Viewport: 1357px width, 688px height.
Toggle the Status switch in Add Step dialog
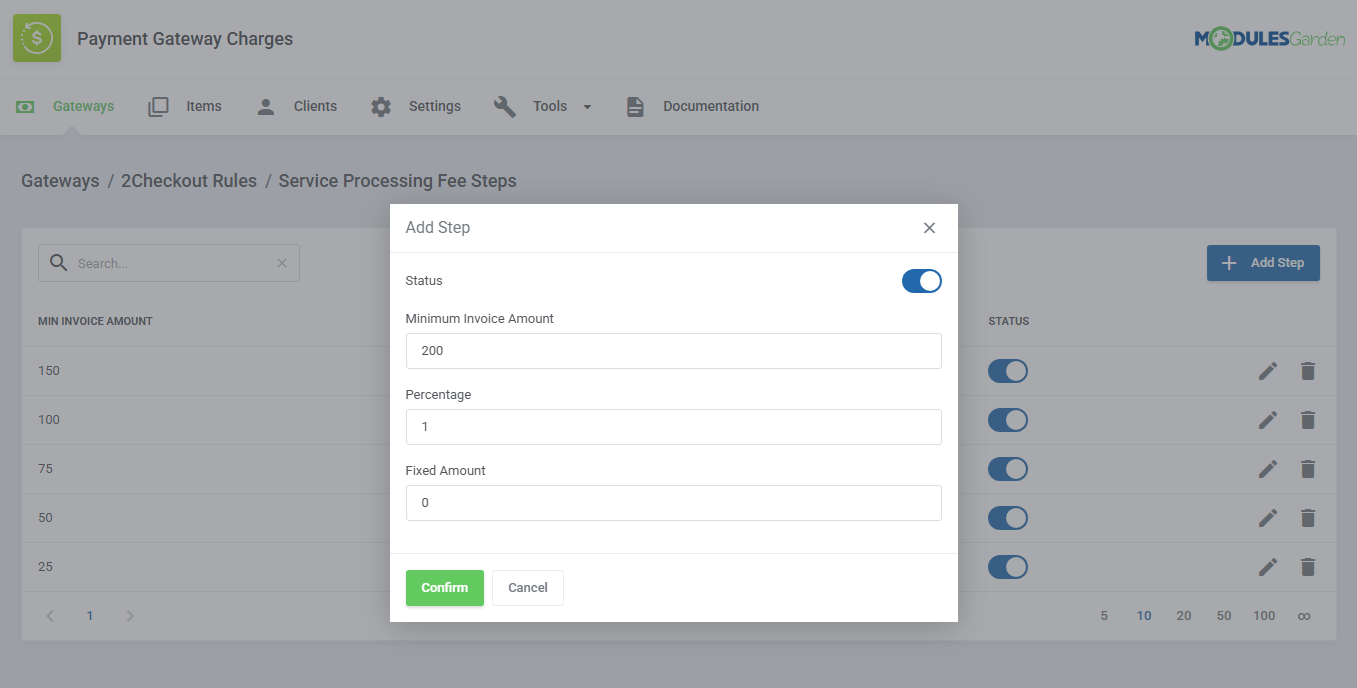[921, 281]
